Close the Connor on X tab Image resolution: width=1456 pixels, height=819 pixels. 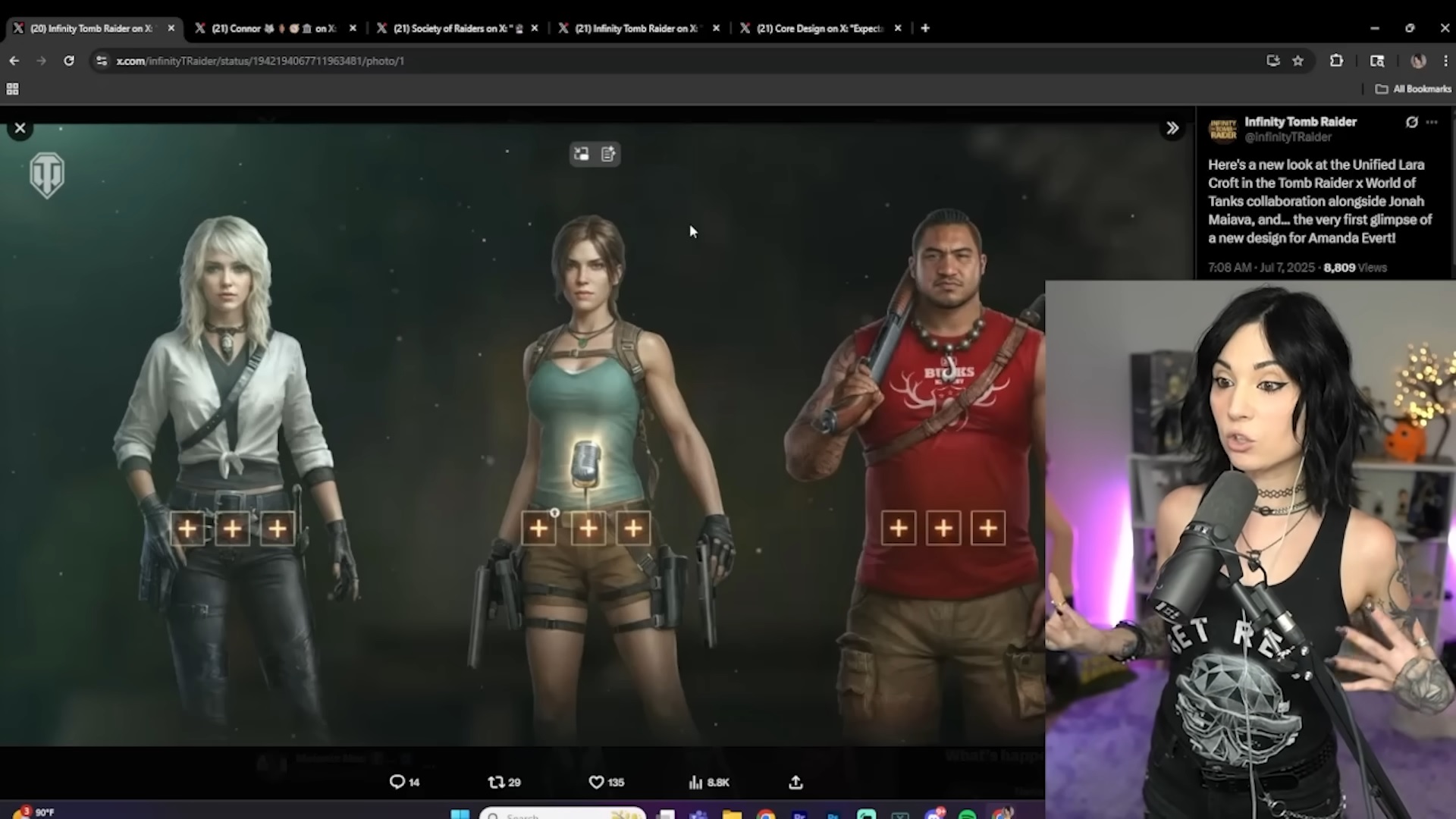[x=353, y=28]
